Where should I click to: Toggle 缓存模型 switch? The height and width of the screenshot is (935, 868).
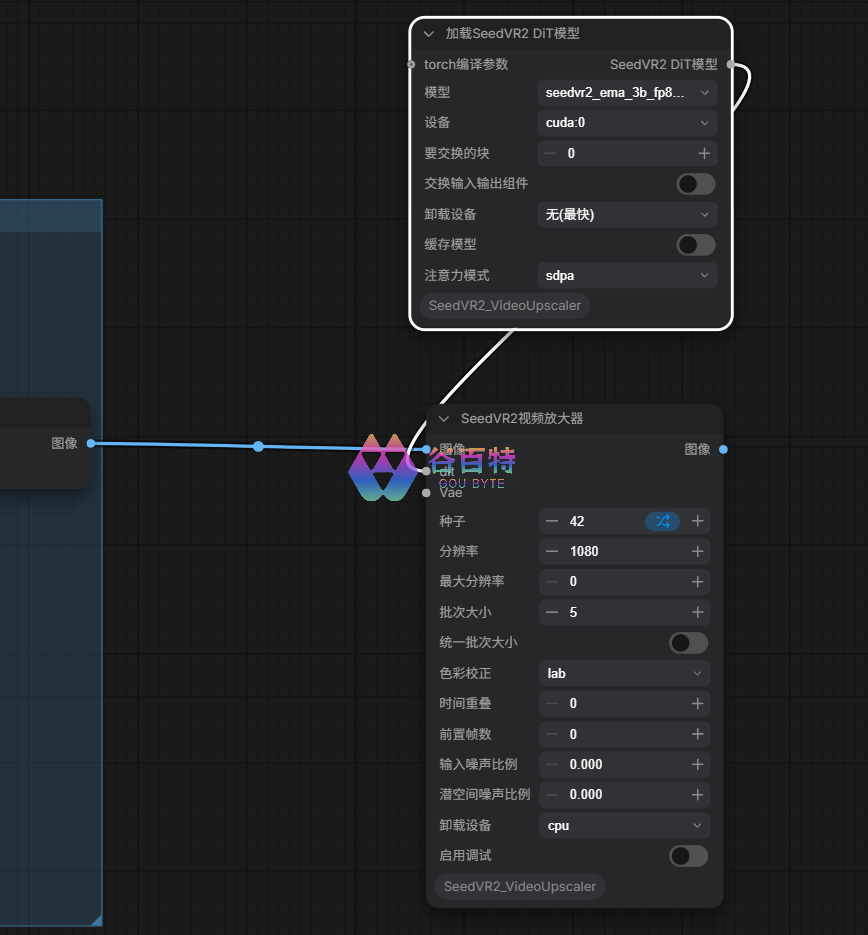point(696,245)
